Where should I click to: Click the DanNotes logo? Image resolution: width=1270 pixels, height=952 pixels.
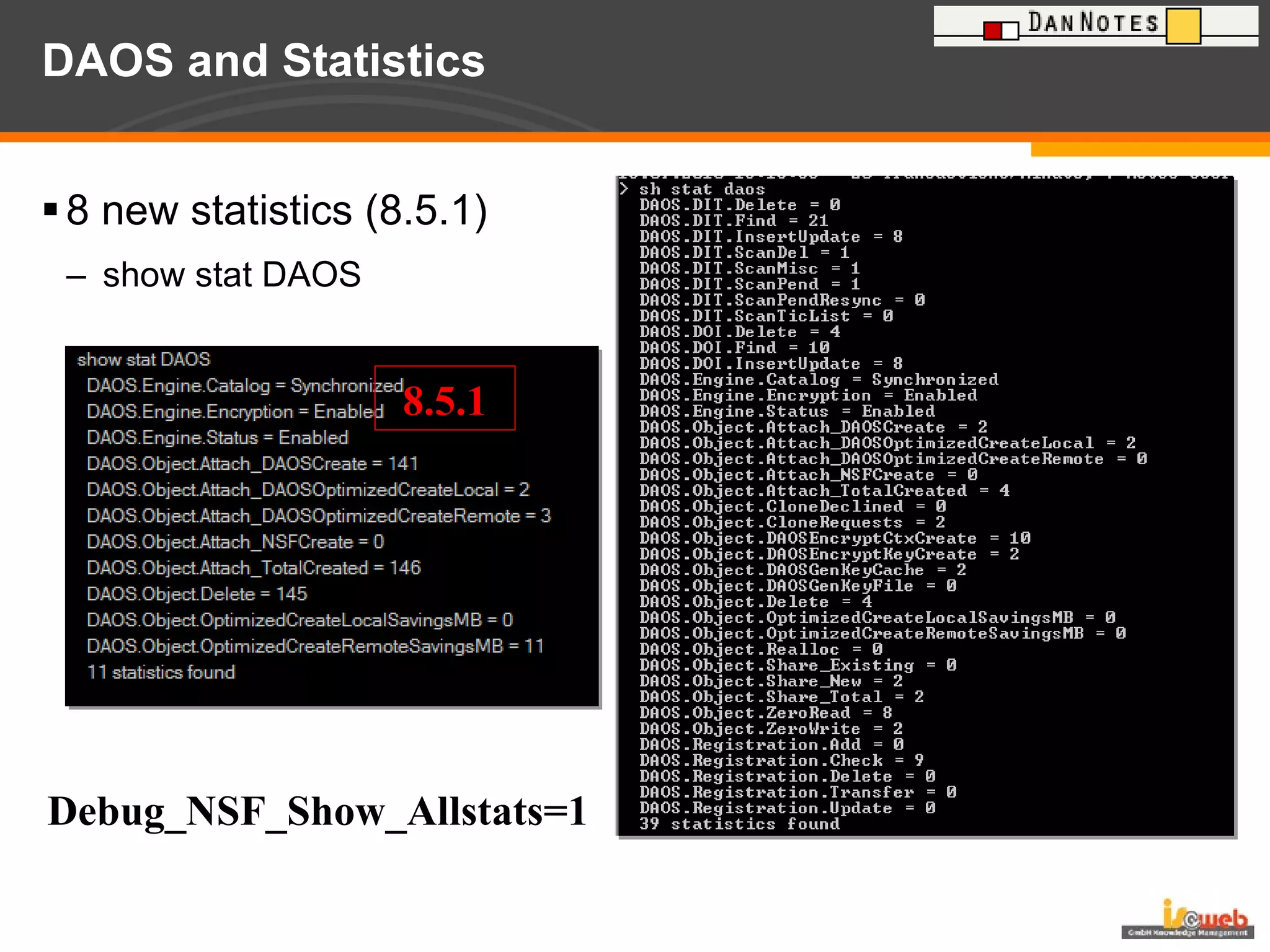pyautogui.click(x=1096, y=26)
